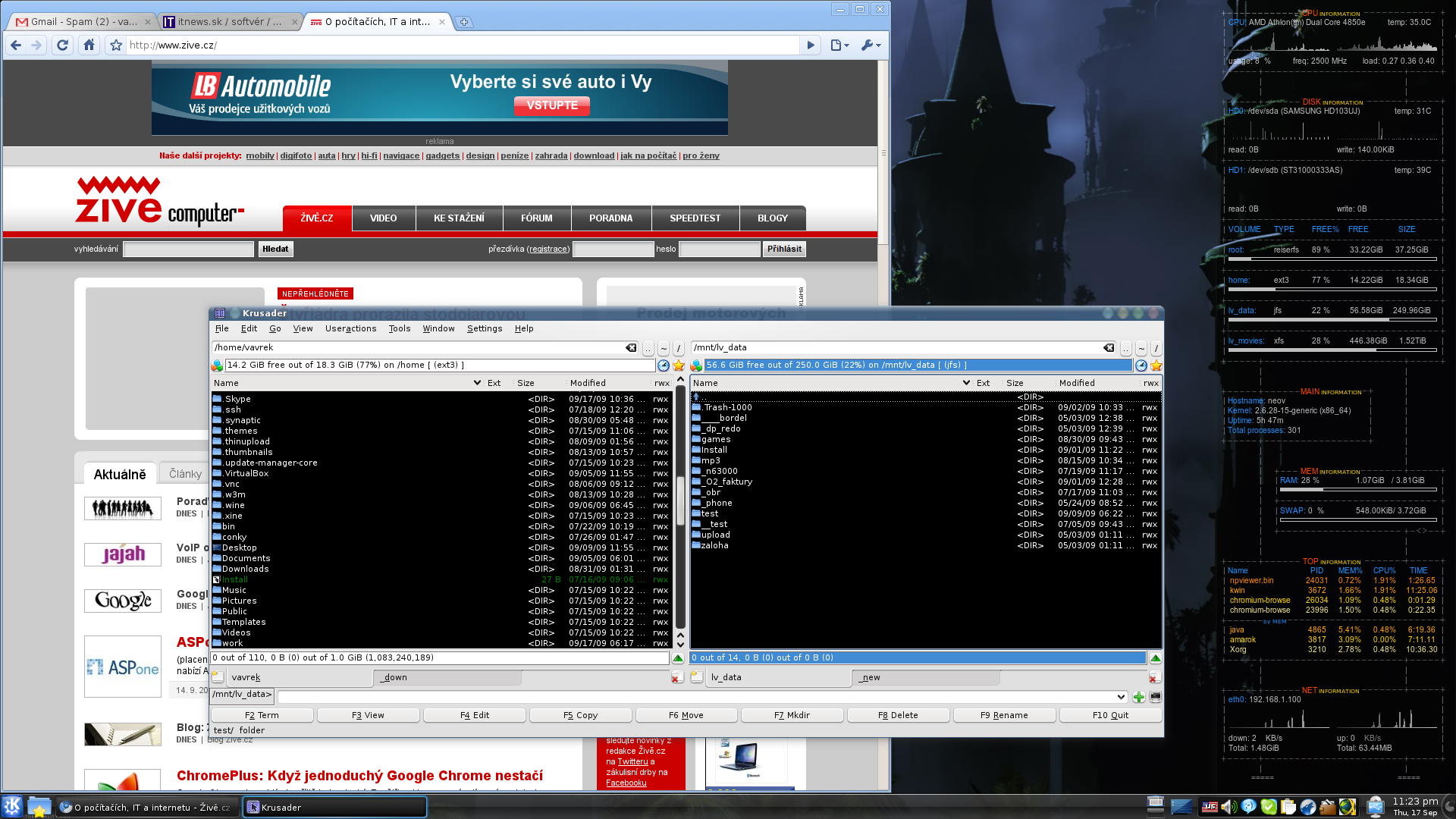1456x819 pixels.
Task: Open media list button in right panel
Action: (696, 366)
